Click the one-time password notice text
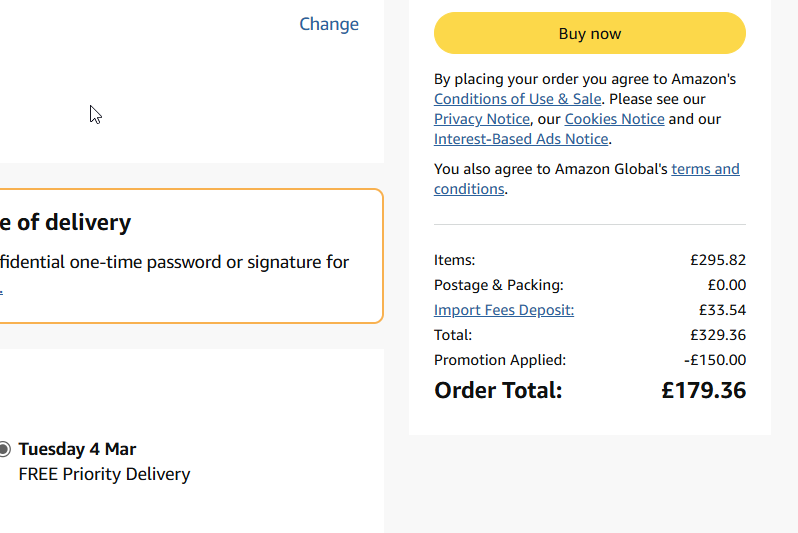798x533 pixels. click(175, 262)
